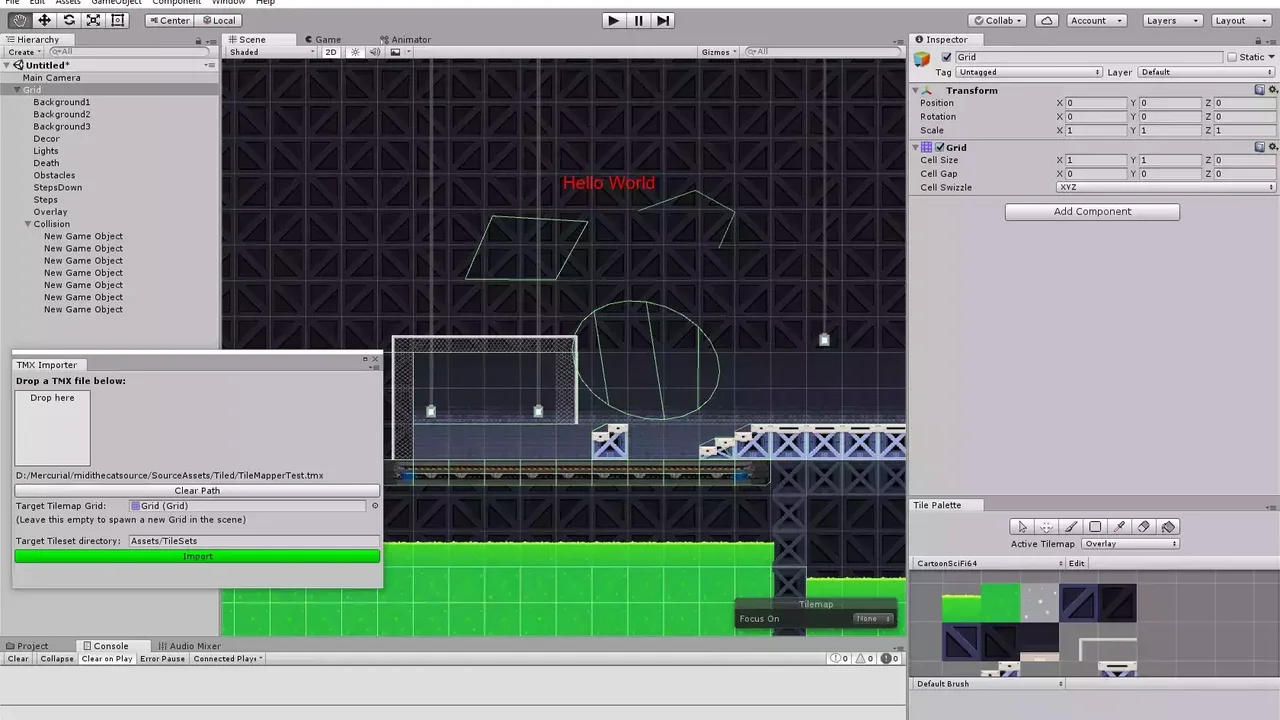This screenshot has height=720, width=1280.
Task: Click the Hierarchy panel lock icon
Action: [198, 40]
